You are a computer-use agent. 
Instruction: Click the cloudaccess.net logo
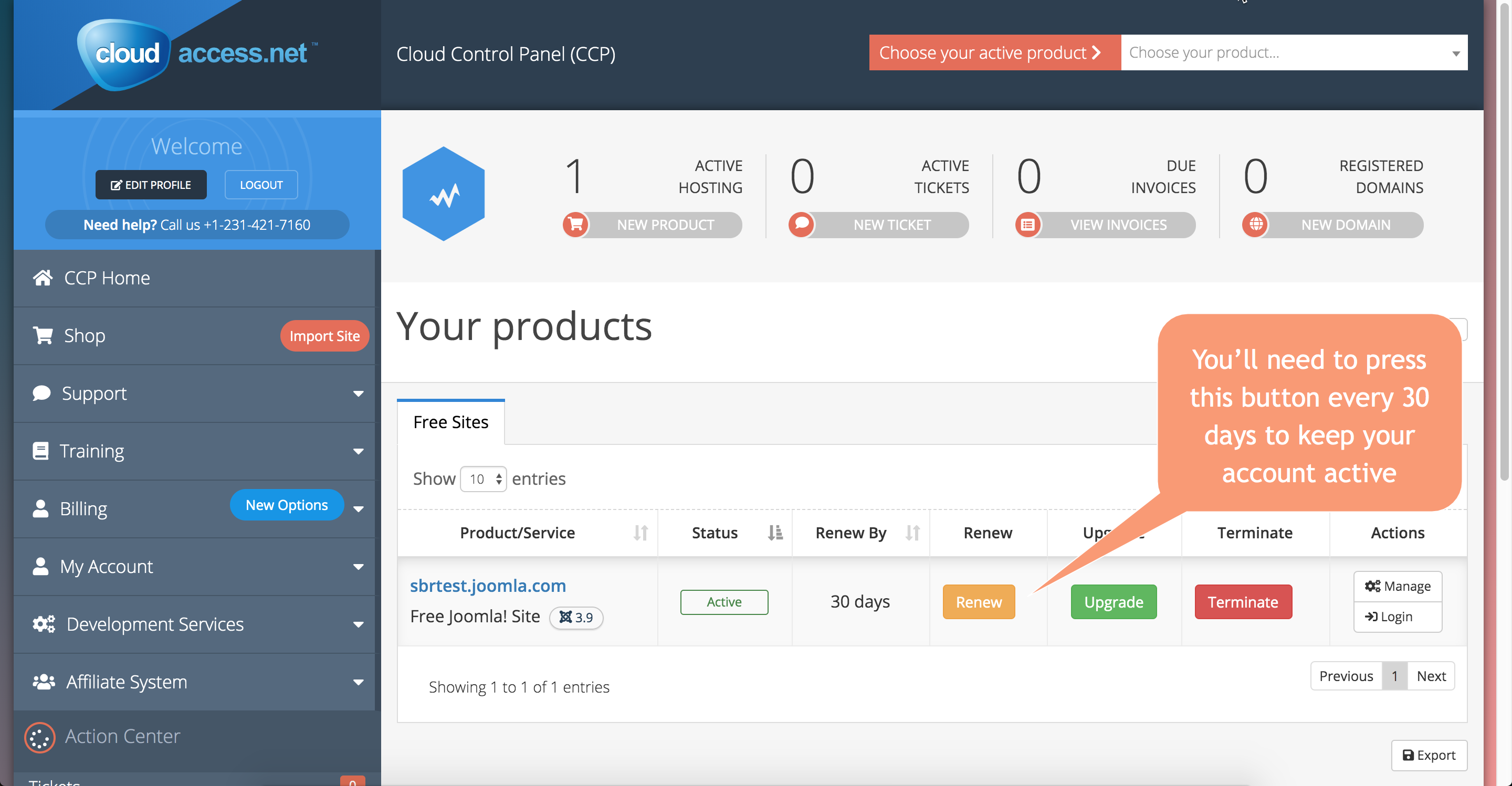pyautogui.click(x=197, y=54)
